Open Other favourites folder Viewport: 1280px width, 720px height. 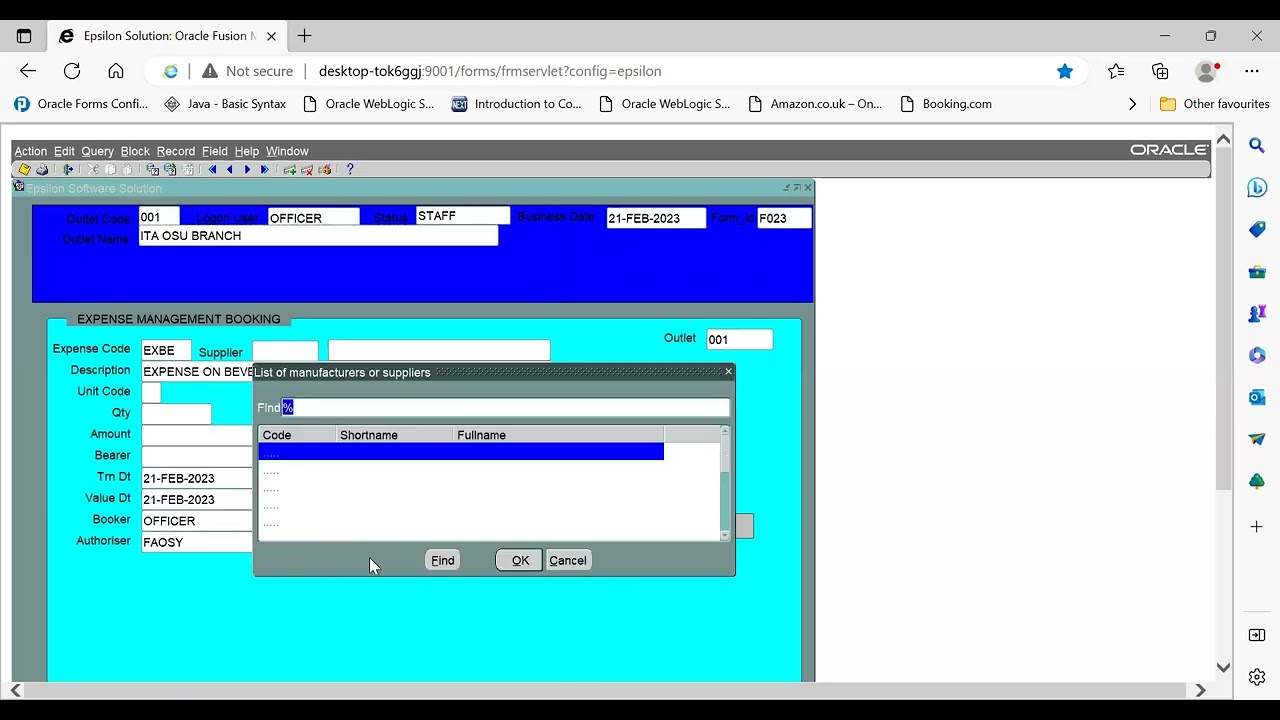(x=1214, y=104)
